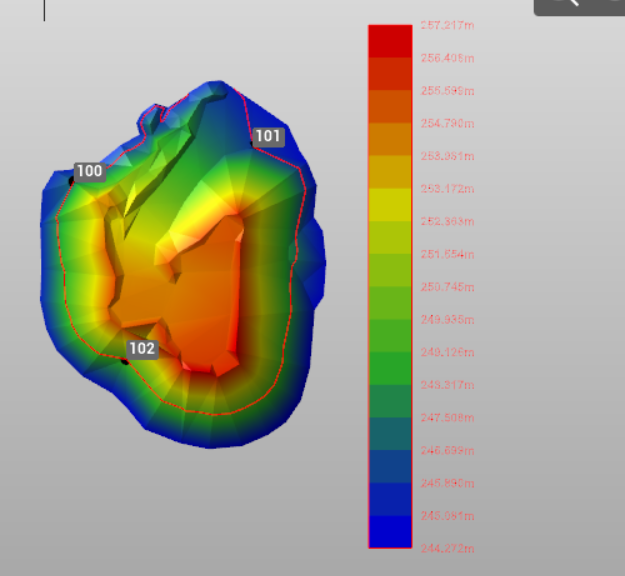Select point marker labeled 101
The image size is (625, 576).
click(x=268, y=136)
